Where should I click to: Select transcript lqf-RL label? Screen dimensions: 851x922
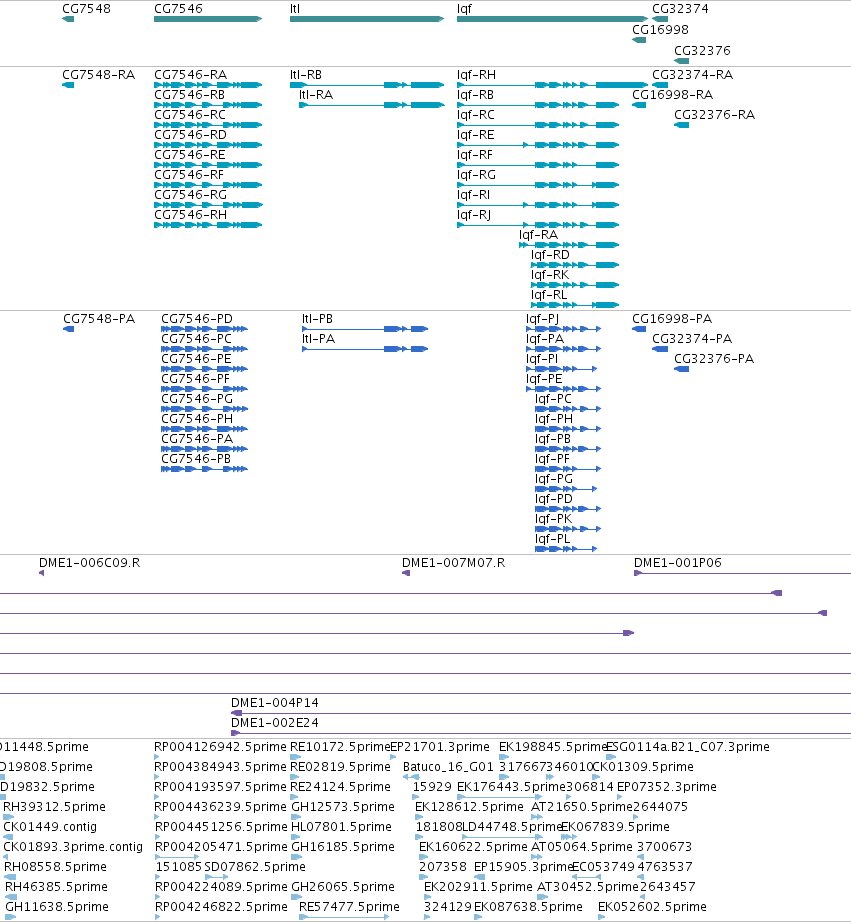point(549,295)
